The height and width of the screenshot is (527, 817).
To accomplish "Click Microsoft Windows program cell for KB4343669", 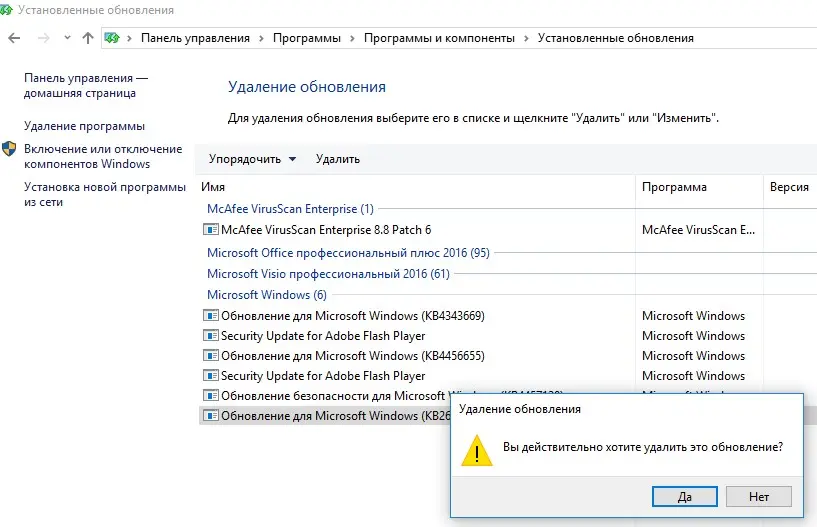I will (694, 315).
